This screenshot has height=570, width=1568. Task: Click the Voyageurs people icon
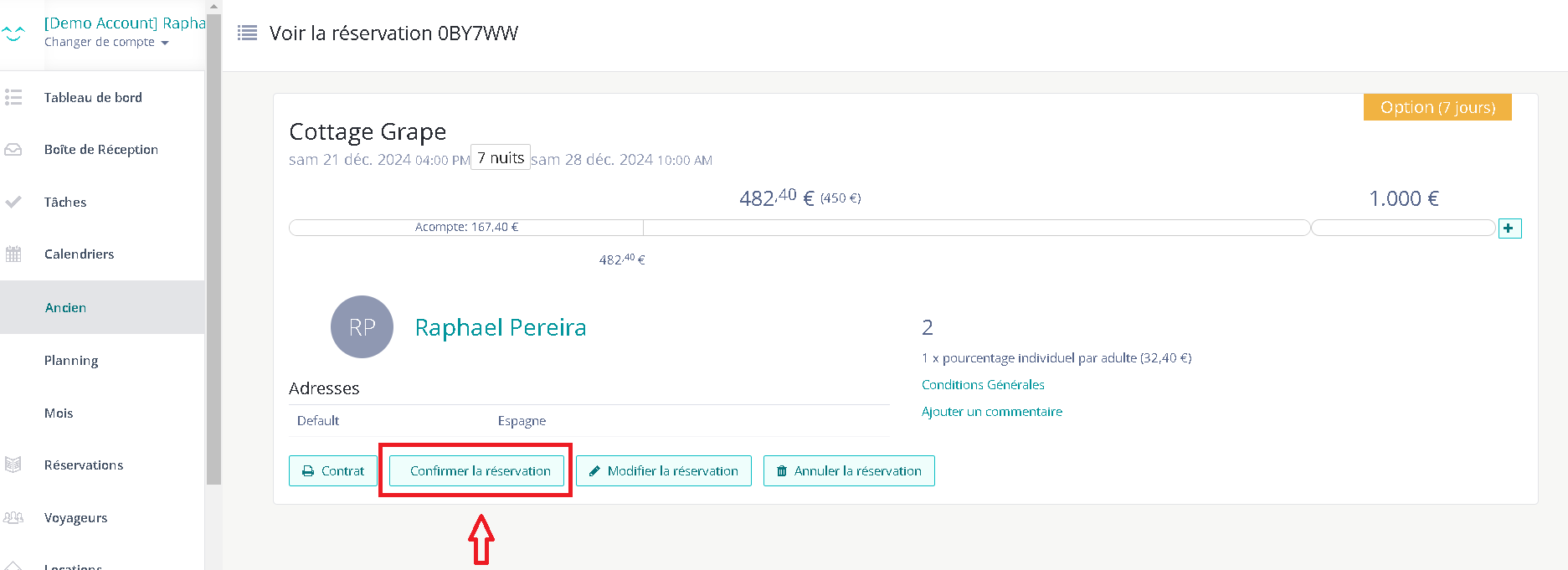tap(13, 518)
